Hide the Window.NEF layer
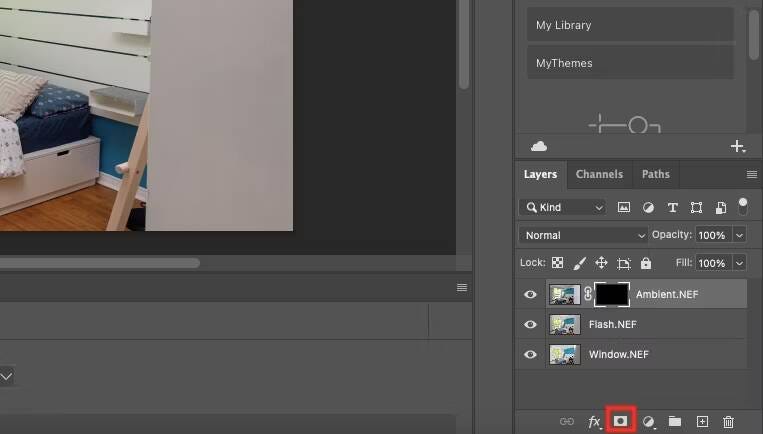763x434 pixels. 530,354
